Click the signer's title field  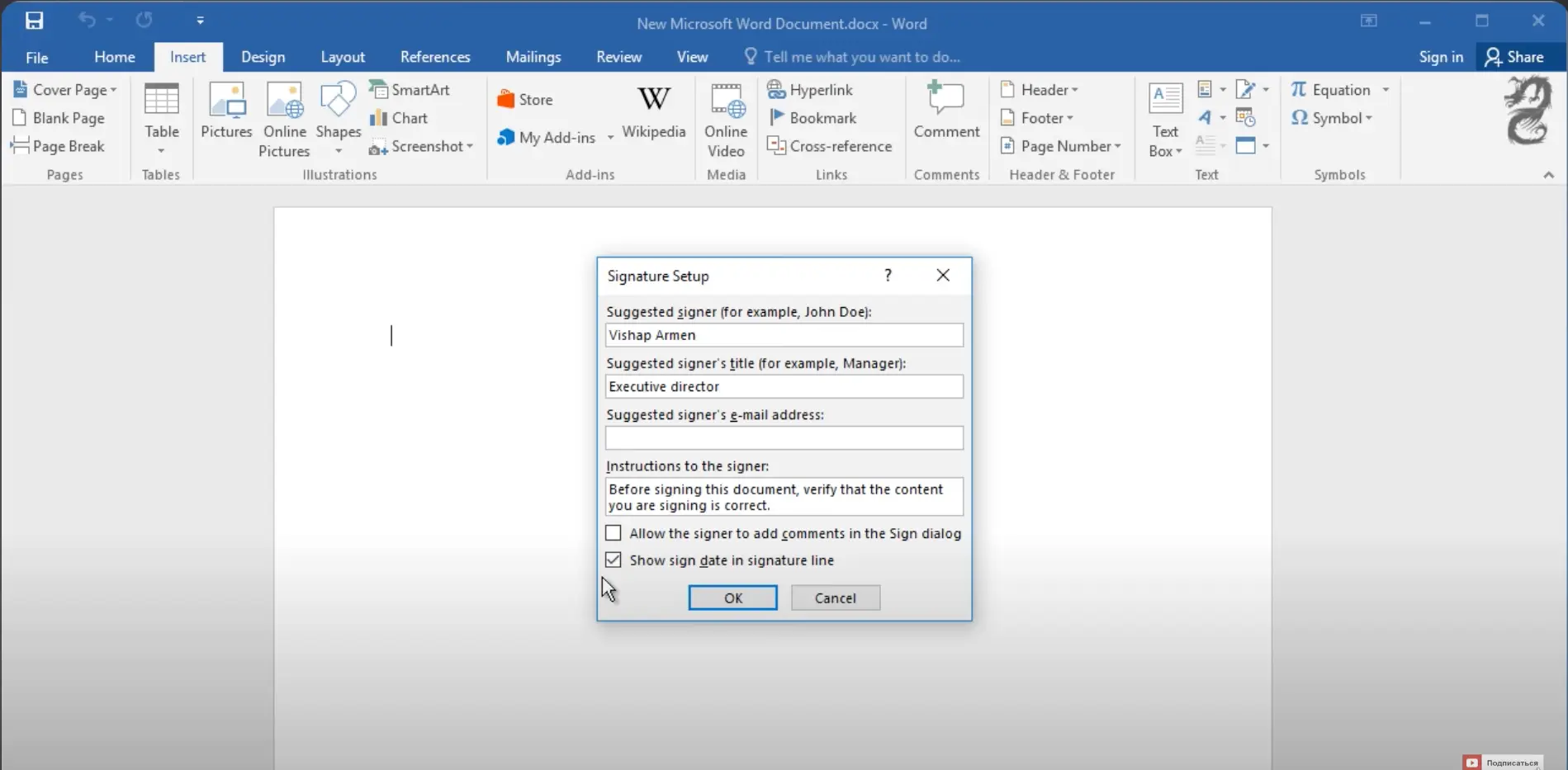click(784, 386)
